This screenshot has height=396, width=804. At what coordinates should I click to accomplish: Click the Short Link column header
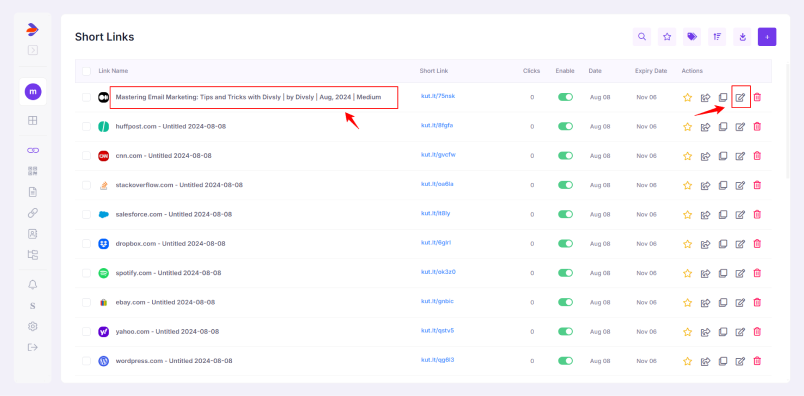tap(434, 71)
